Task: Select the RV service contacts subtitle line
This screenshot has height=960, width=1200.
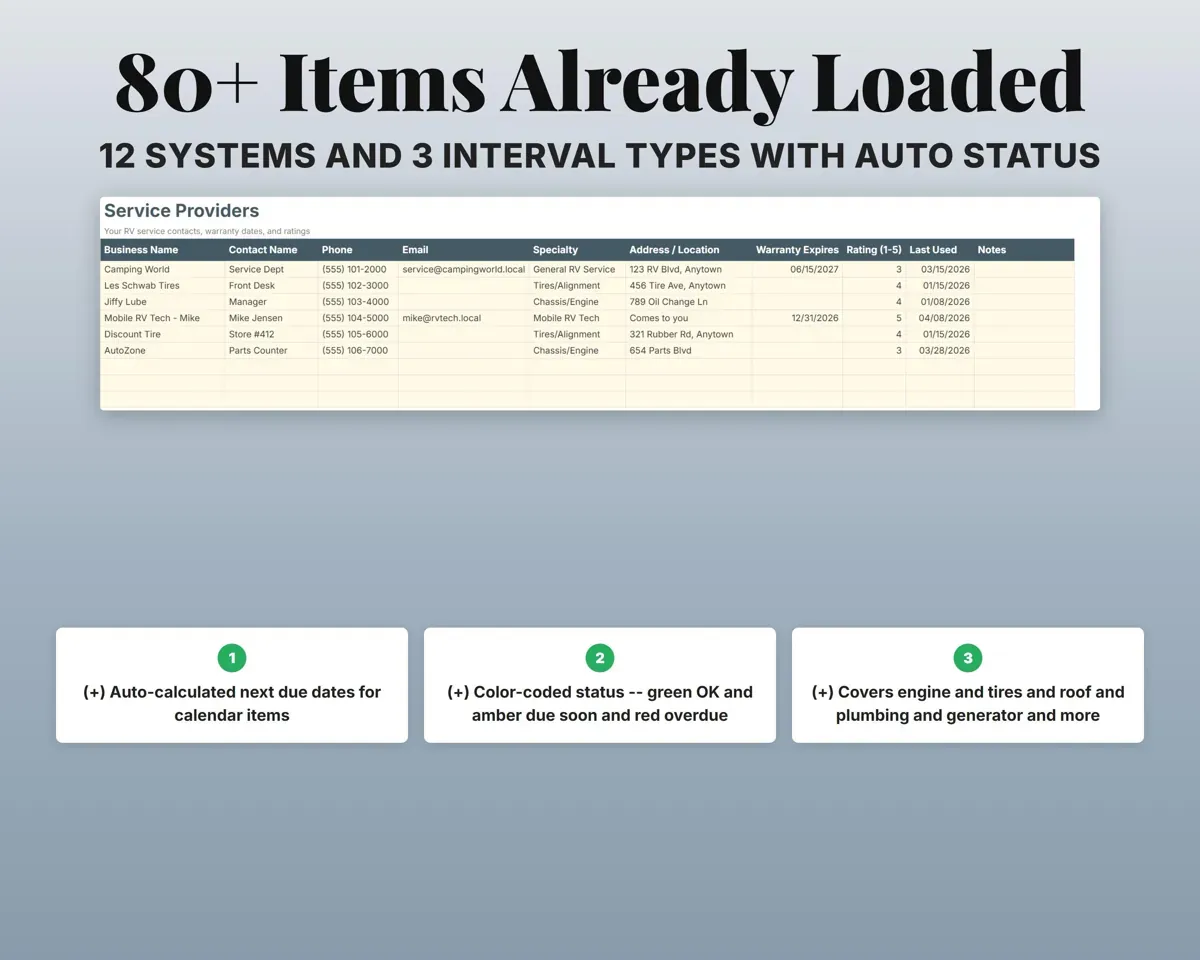Action: [207, 231]
